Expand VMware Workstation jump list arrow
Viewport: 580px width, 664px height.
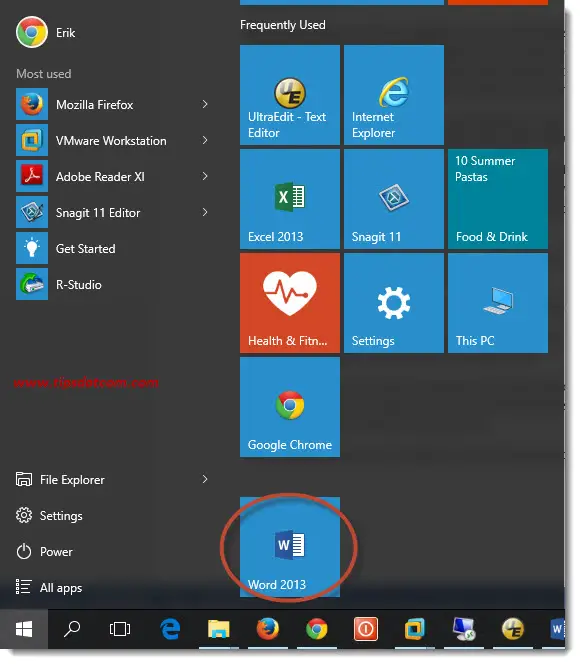tap(205, 140)
